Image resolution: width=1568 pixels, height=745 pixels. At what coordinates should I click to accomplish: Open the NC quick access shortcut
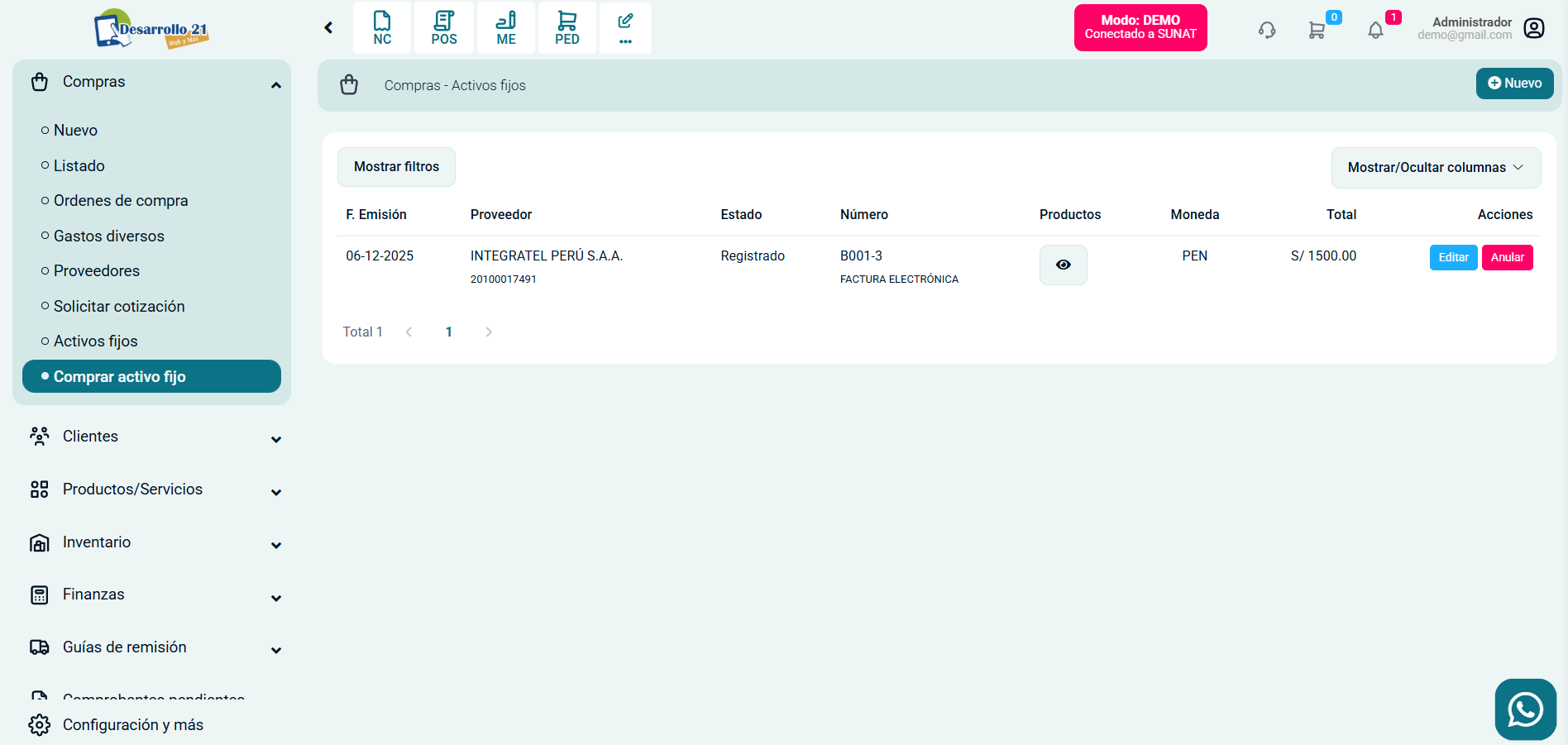point(382,28)
